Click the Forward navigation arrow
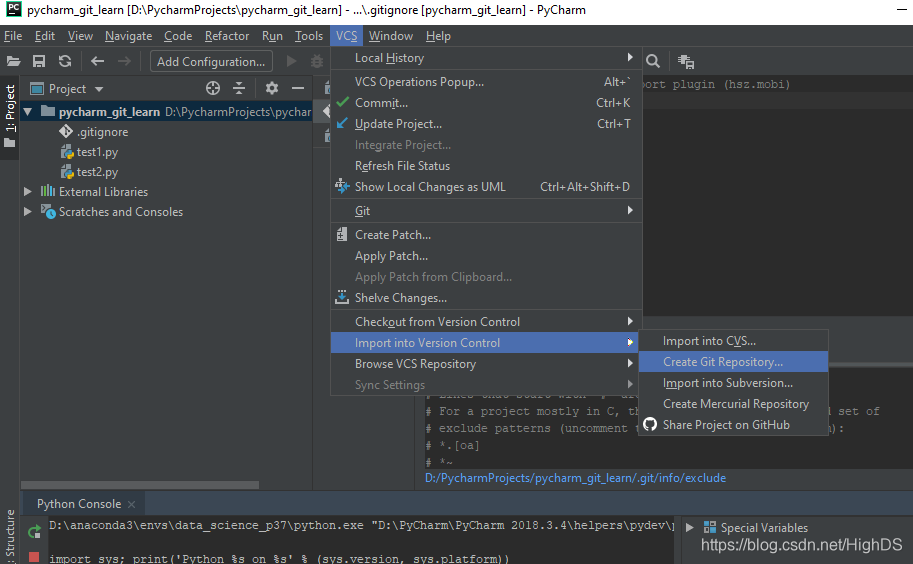The width and height of the screenshot is (913, 564). tap(124, 61)
